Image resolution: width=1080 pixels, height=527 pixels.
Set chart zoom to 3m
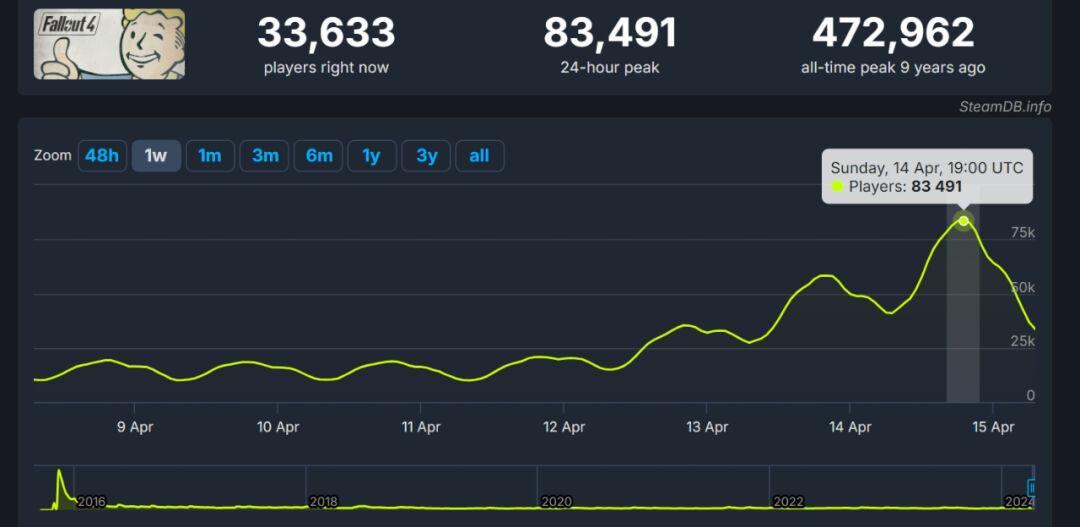(x=265, y=156)
